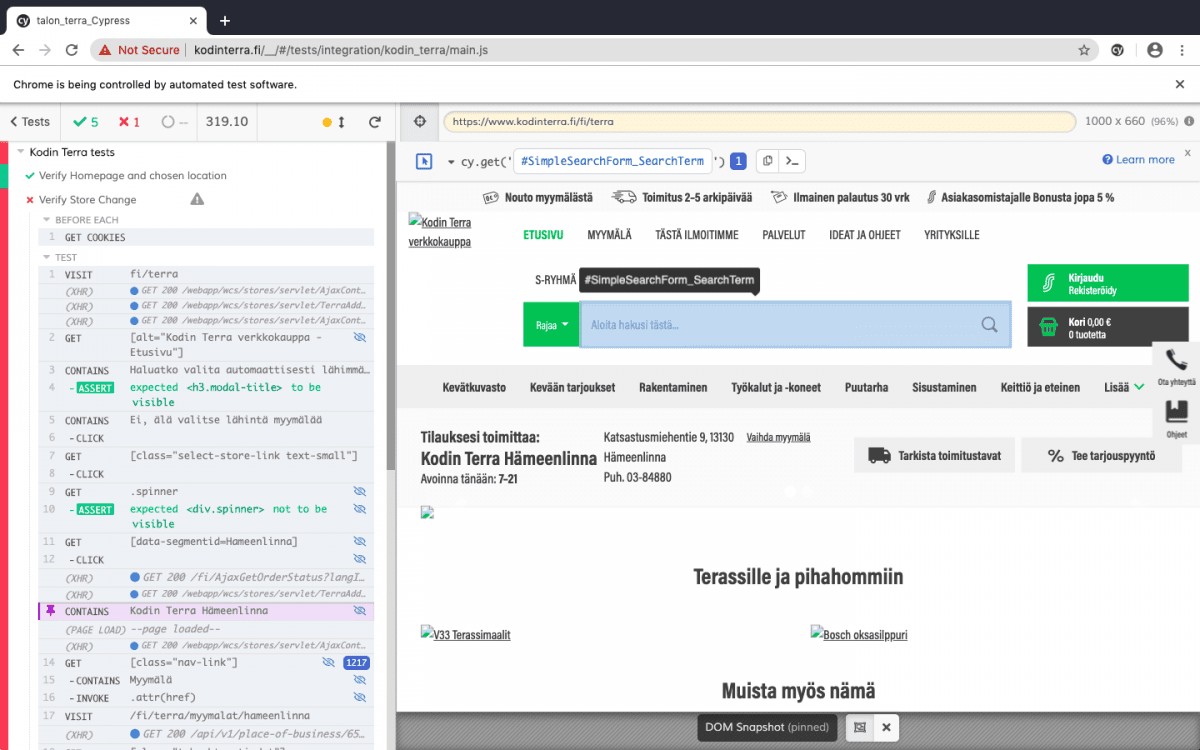The width and height of the screenshot is (1200, 750).
Task: Close the pinned DOM Snapshot bar
Action: (x=886, y=727)
